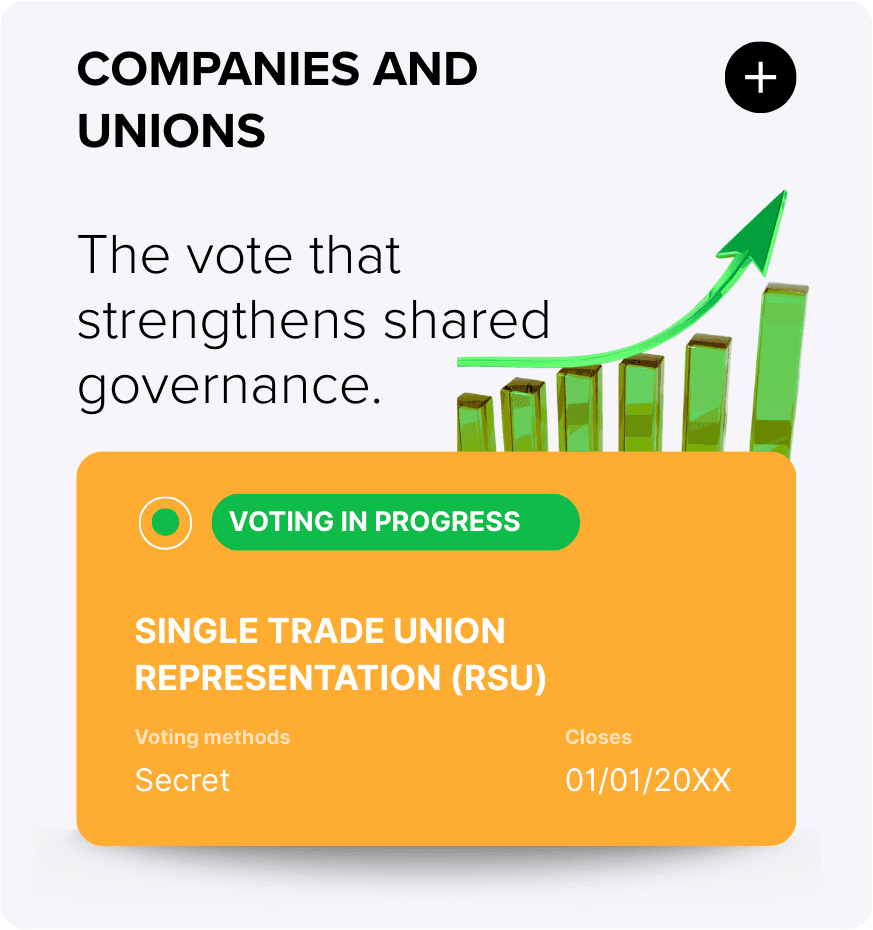Click the black plus icon button
This screenshot has width=873, height=930.
click(760, 77)
